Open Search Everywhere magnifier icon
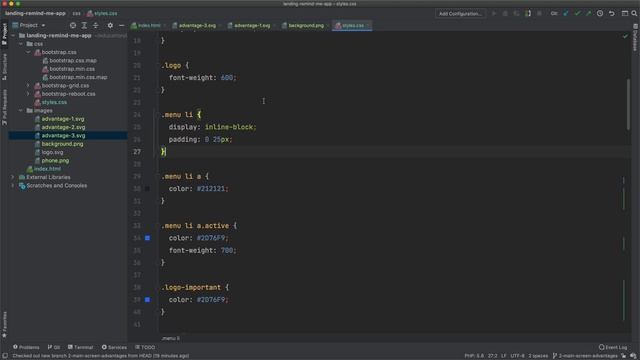Screen dimensions: 640x360 click(634, 13)
